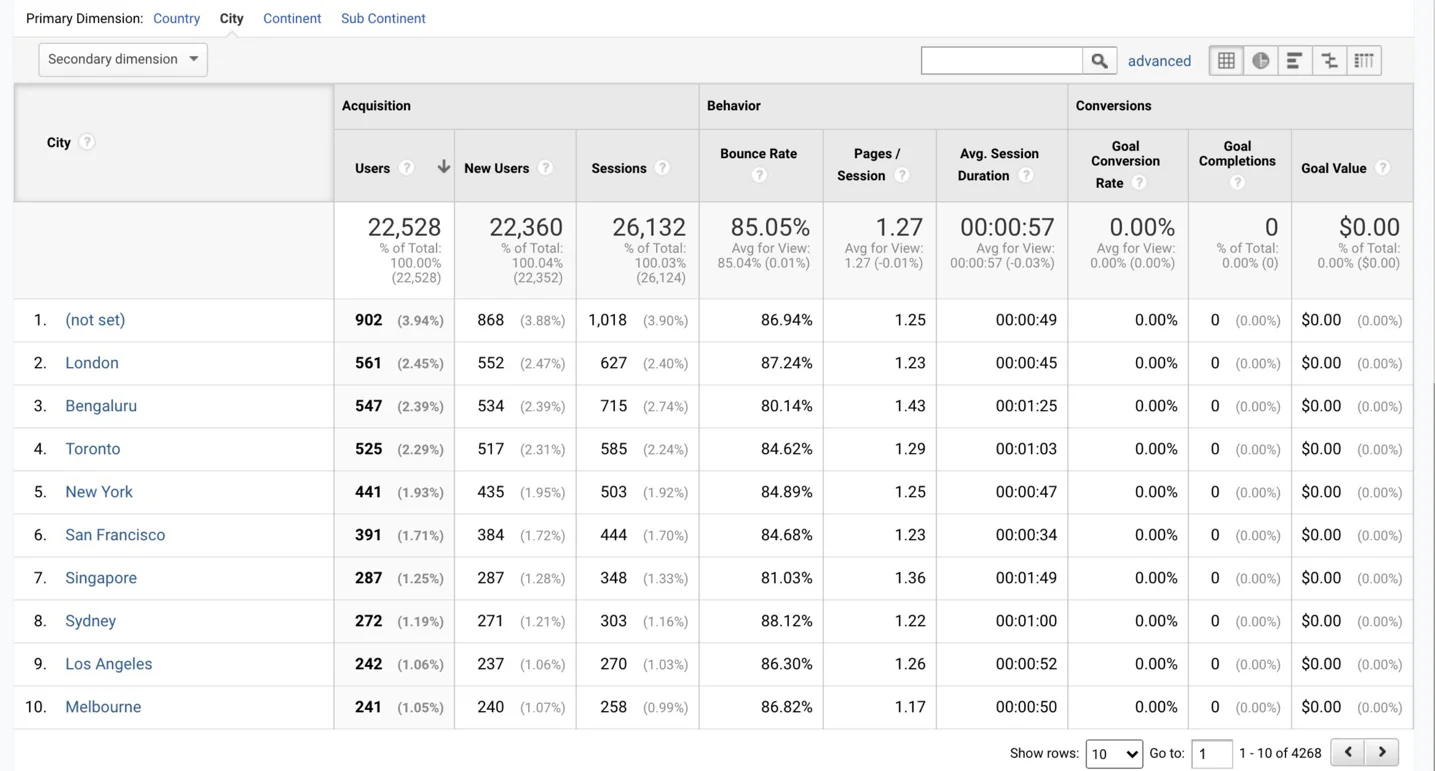Click the search magnifier button
This screenshot has height=771, width=1435.
[x=1098, y=61]
